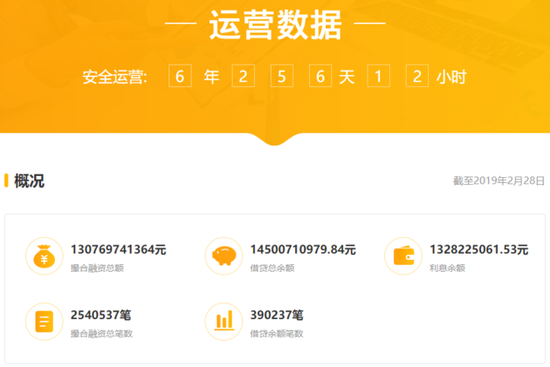550x367 pixels.
Task: Click the piggy bank icon
Action: point(224,256)
